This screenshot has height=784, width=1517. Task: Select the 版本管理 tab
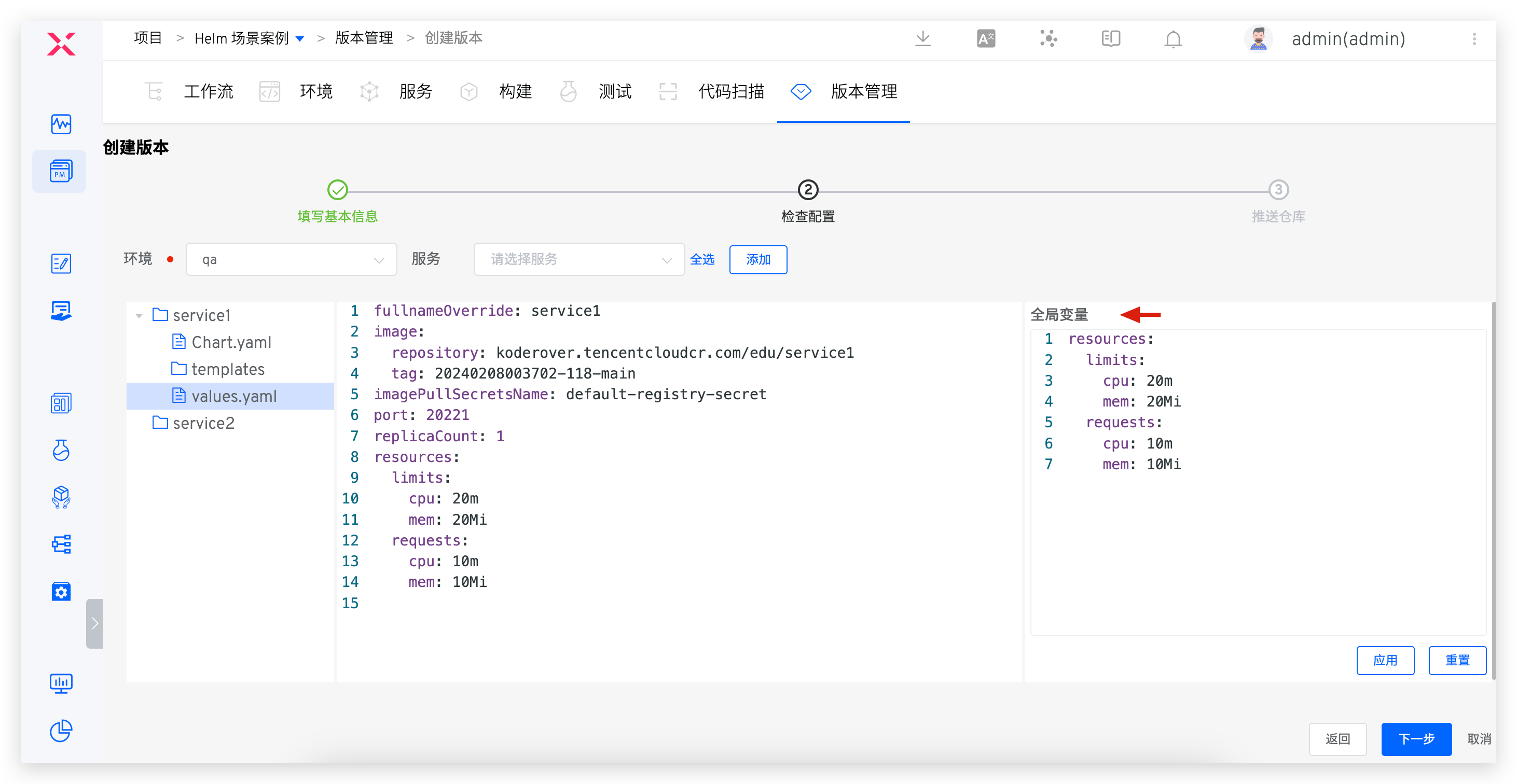[x=843, y=91]
